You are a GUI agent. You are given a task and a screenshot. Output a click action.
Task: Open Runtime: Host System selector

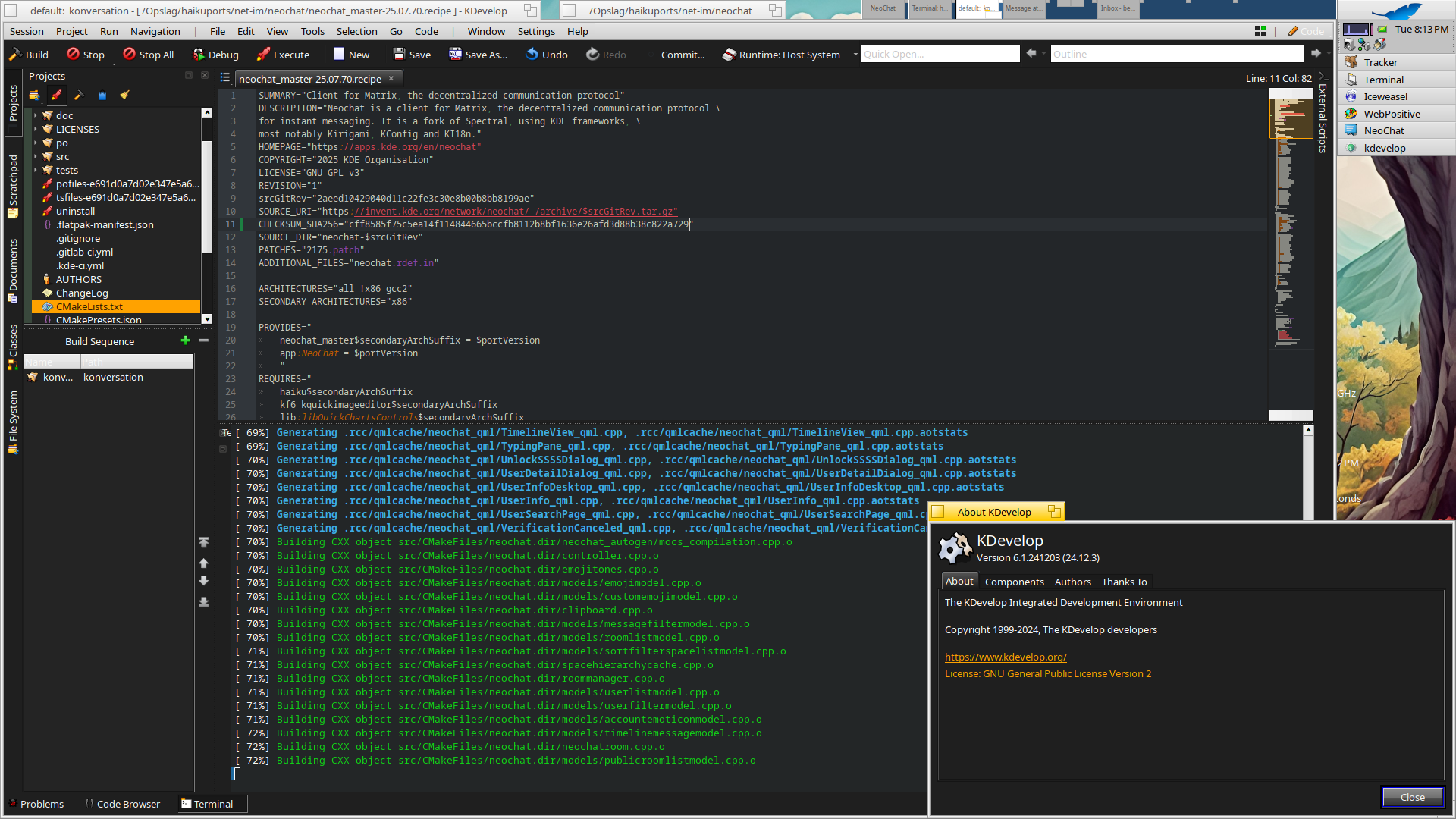tap(789, 55)
